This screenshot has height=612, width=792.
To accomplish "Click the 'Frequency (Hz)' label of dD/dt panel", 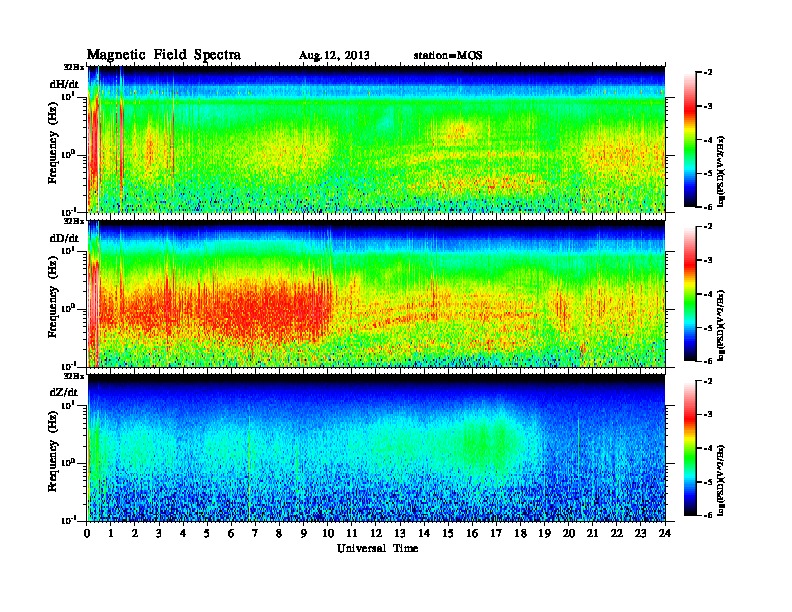I will tap(53, 298).
